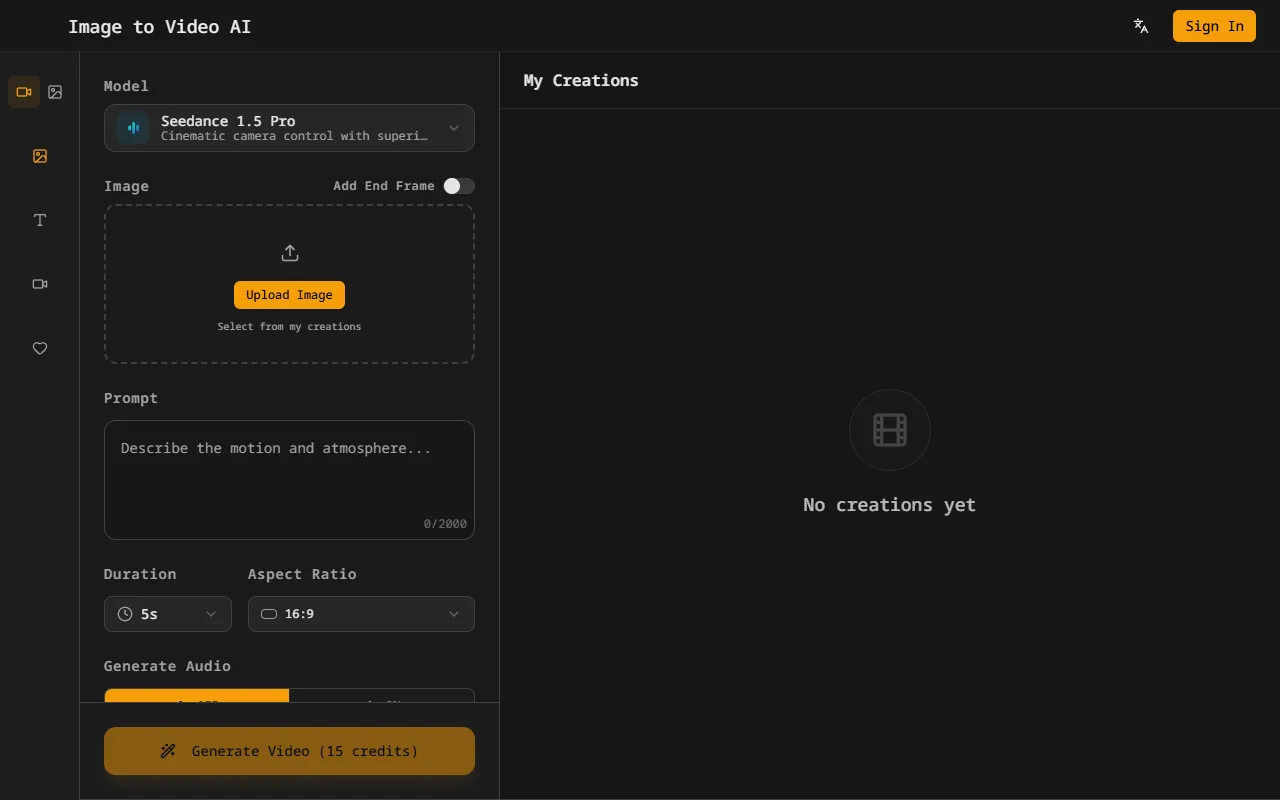
Task: Open Video to Video tool in sidebar
Action: 40,284
